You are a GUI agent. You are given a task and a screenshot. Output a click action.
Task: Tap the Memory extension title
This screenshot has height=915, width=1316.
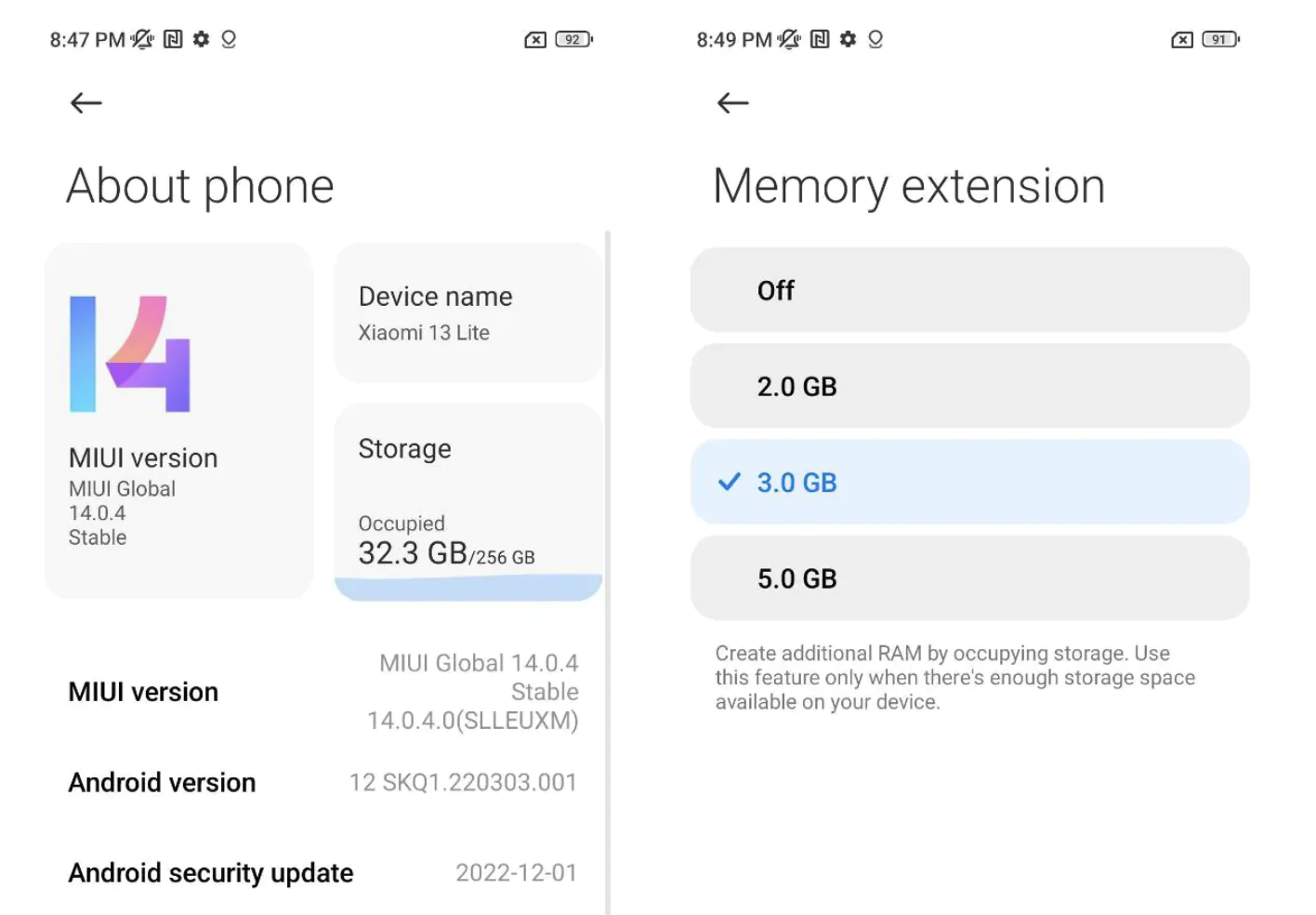click(x=909, y=186)
